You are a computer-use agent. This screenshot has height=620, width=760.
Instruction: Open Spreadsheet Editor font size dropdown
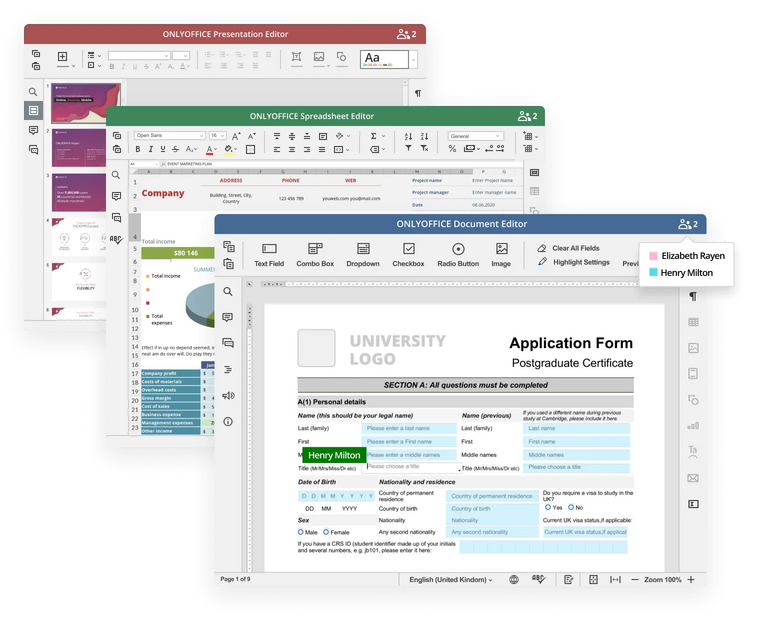tap(217, 135)
